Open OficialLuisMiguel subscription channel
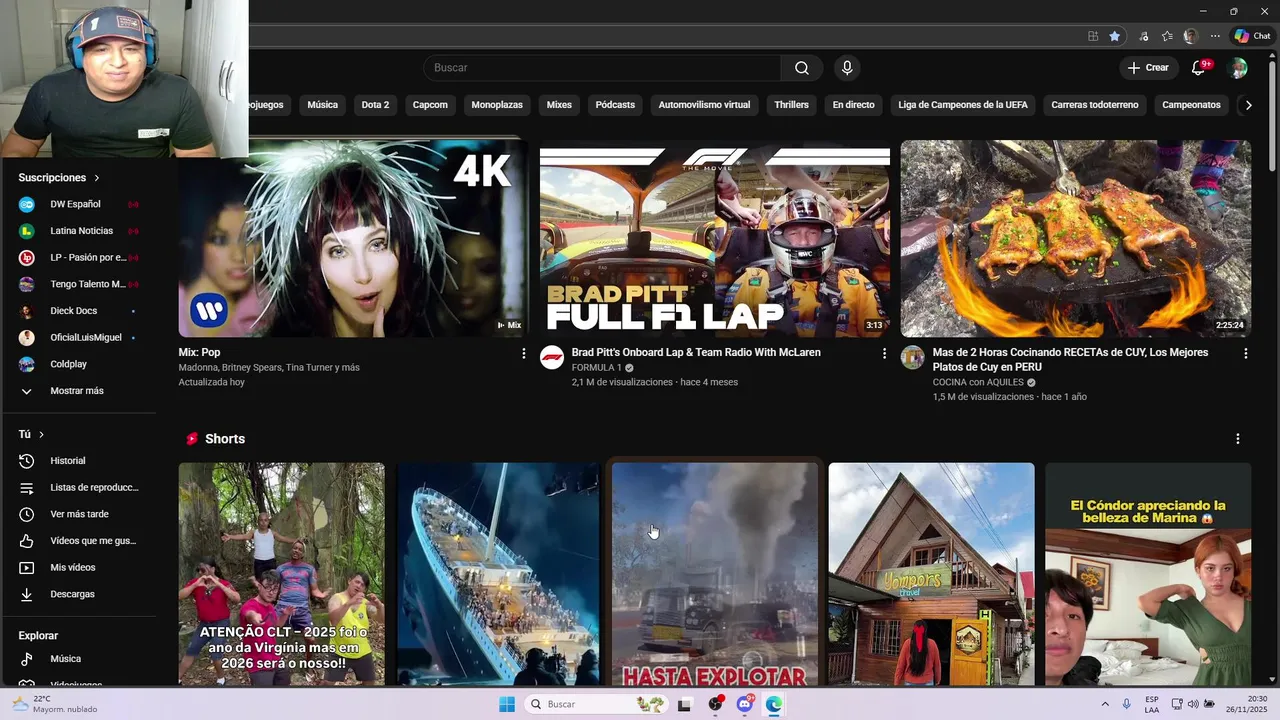 click(80, 337)
